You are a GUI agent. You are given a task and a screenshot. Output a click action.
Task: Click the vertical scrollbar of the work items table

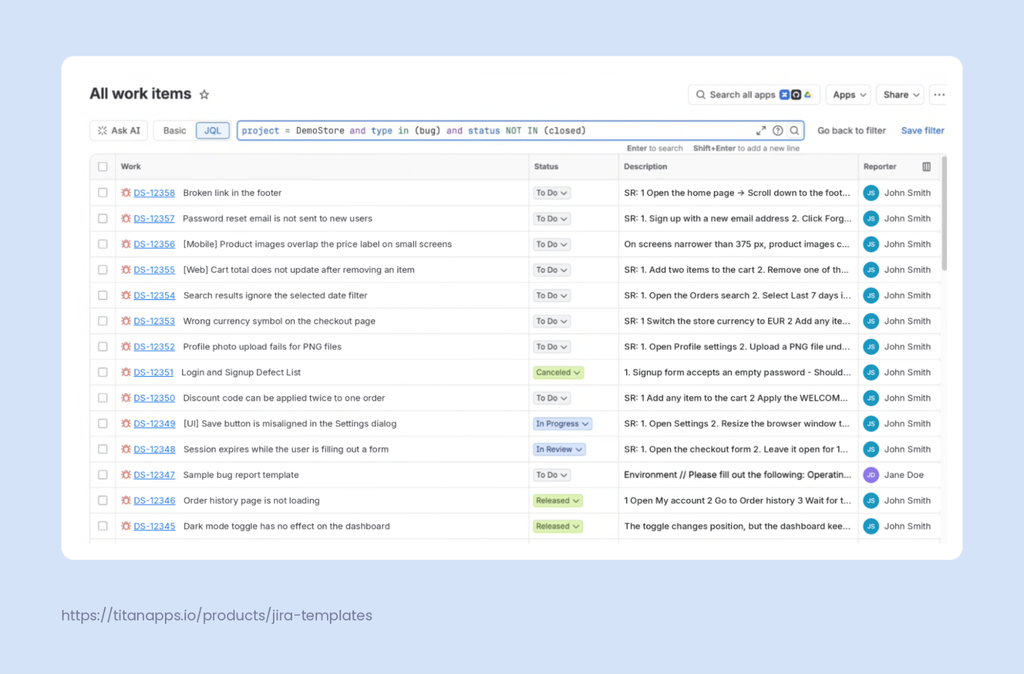(x=944, y=213)
